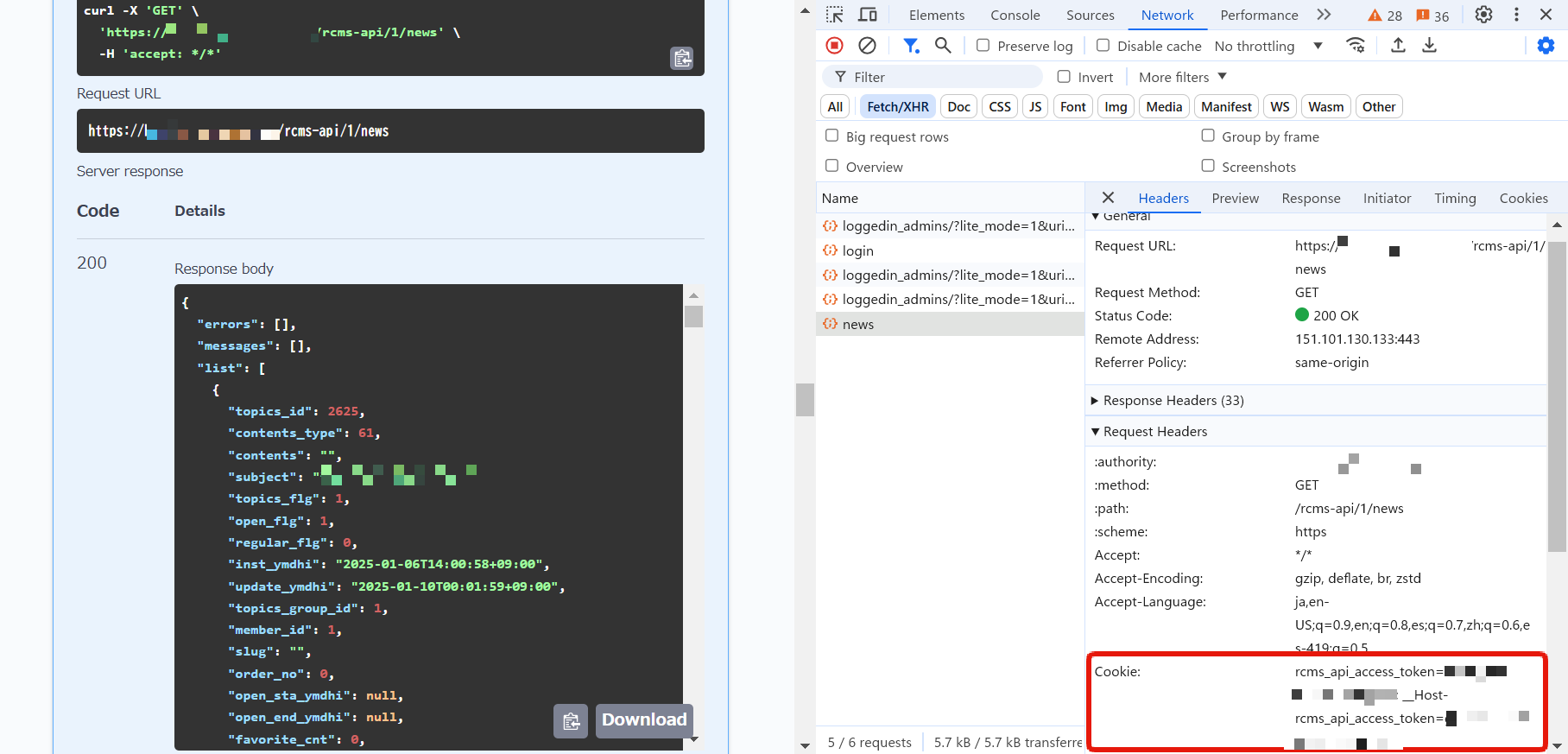Open the More filters dropdown
Viewport: 1568px width, 754px height.
[1182, 77]
